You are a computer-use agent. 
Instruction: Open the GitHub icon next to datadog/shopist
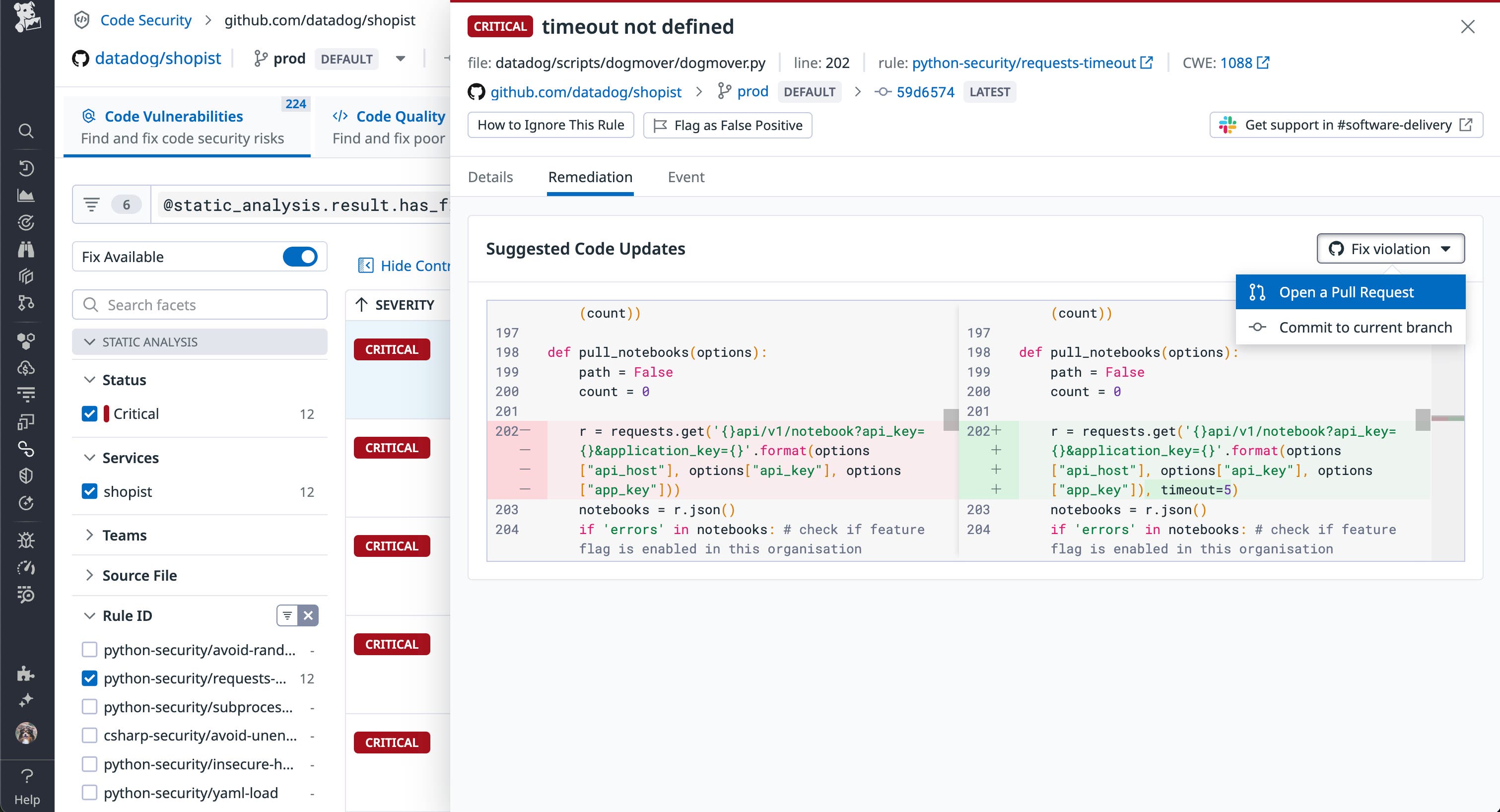[80, 58]
